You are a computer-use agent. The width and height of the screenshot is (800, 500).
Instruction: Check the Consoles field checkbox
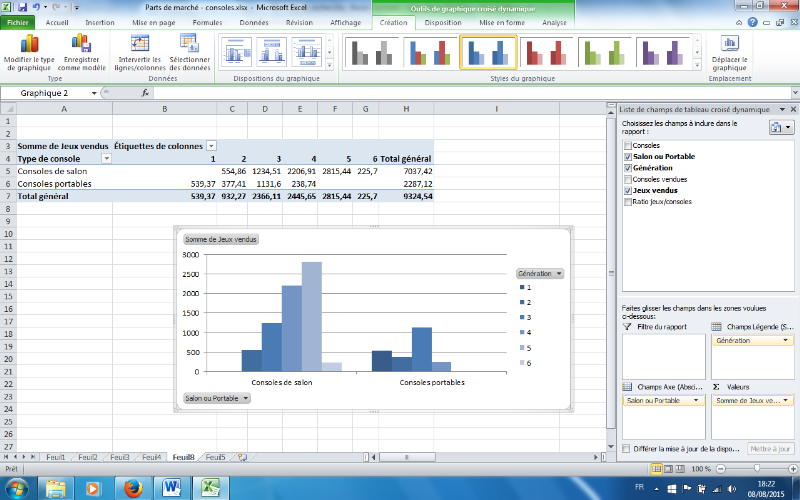coord(626,146)
